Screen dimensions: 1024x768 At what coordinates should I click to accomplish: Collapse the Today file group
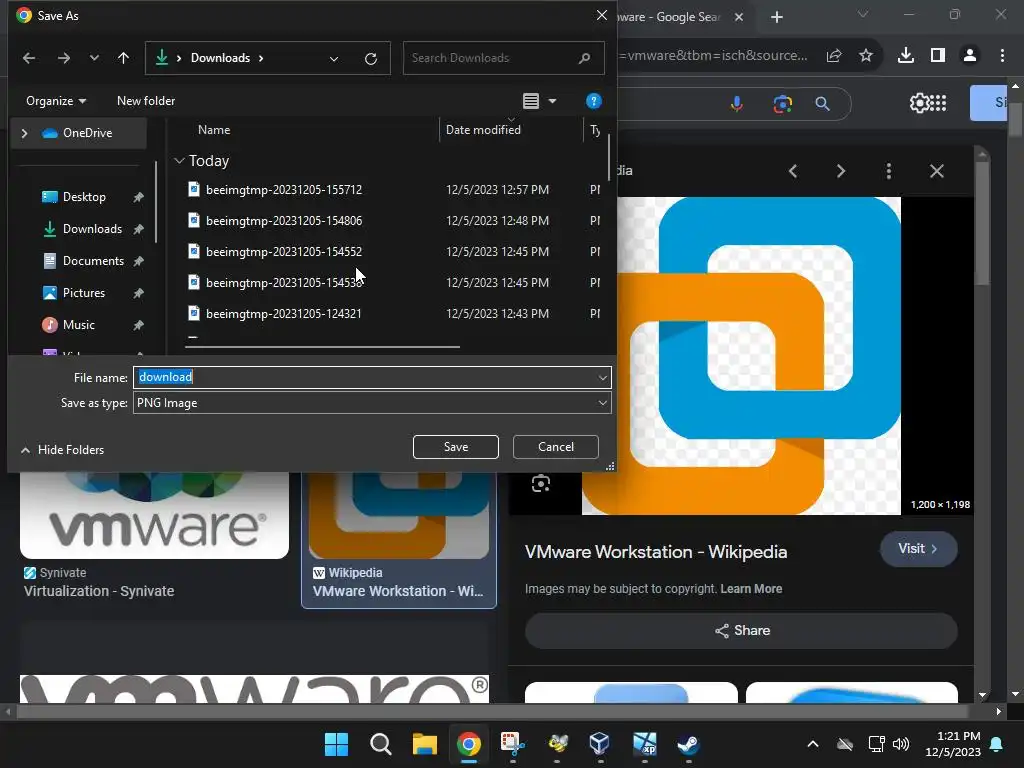180,161
